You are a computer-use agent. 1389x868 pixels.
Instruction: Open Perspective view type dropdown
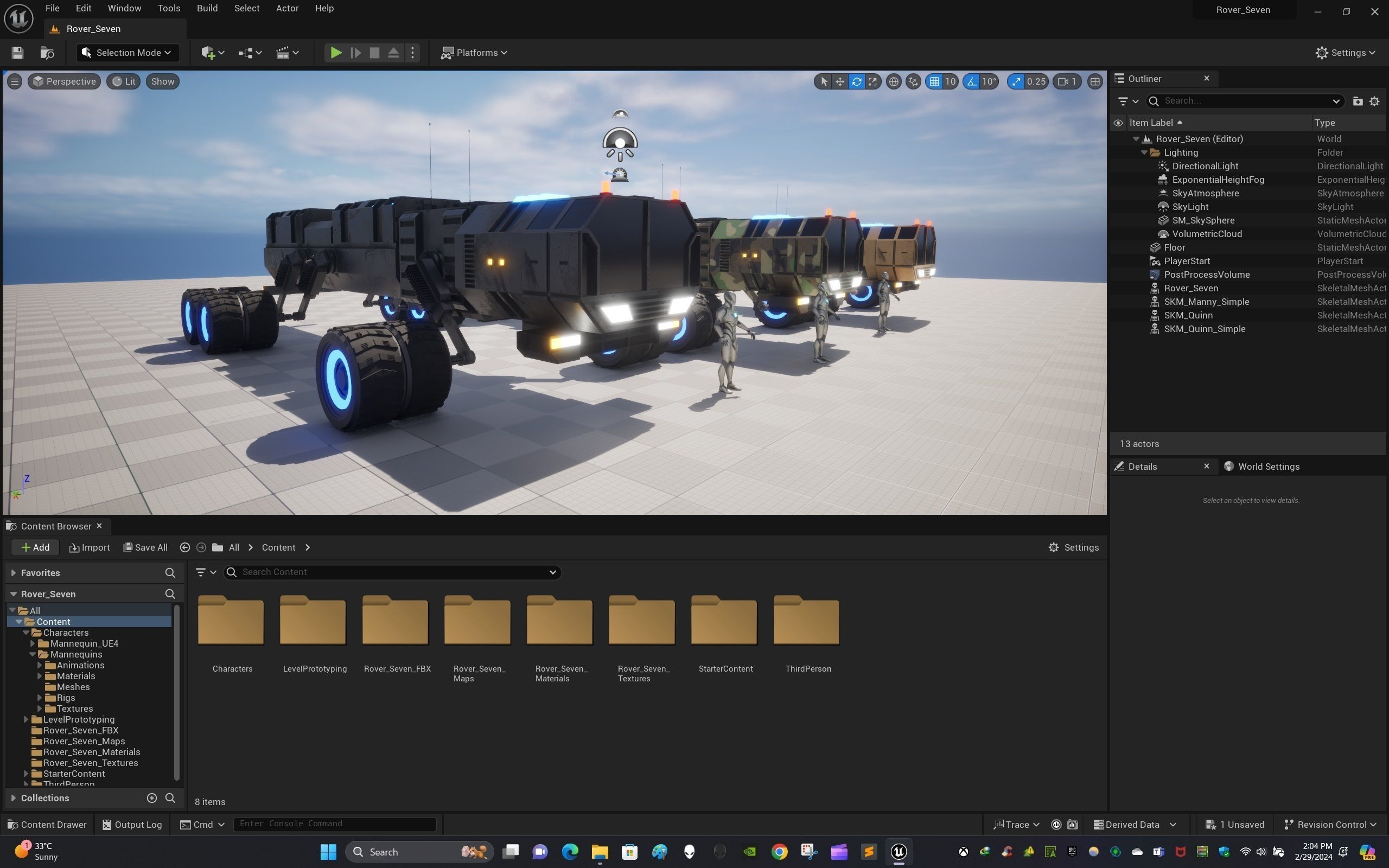coord(64,81)
